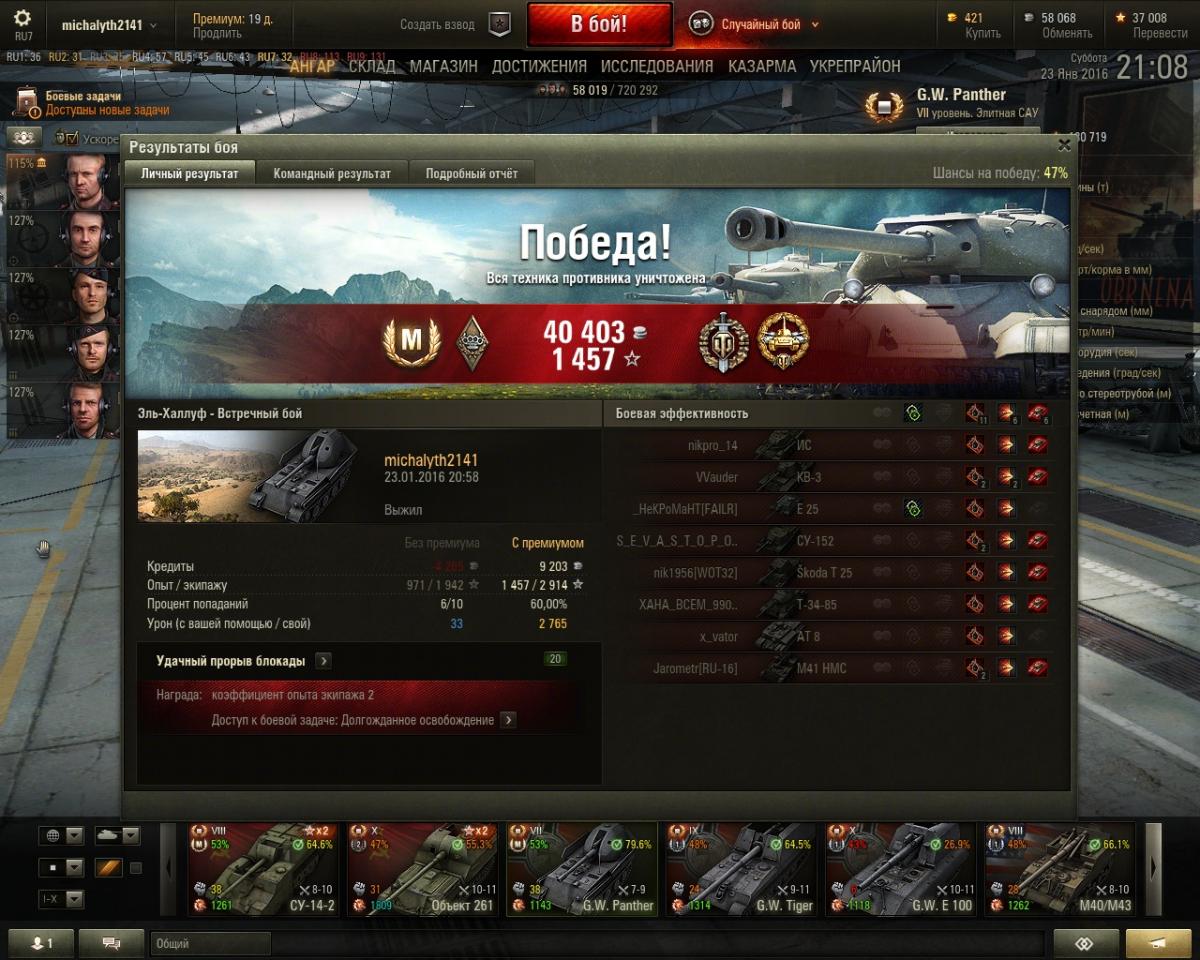
Task: Open the Случайный бой battle mode dropdown
Action: pyautogui.click(x=755, y=24)
